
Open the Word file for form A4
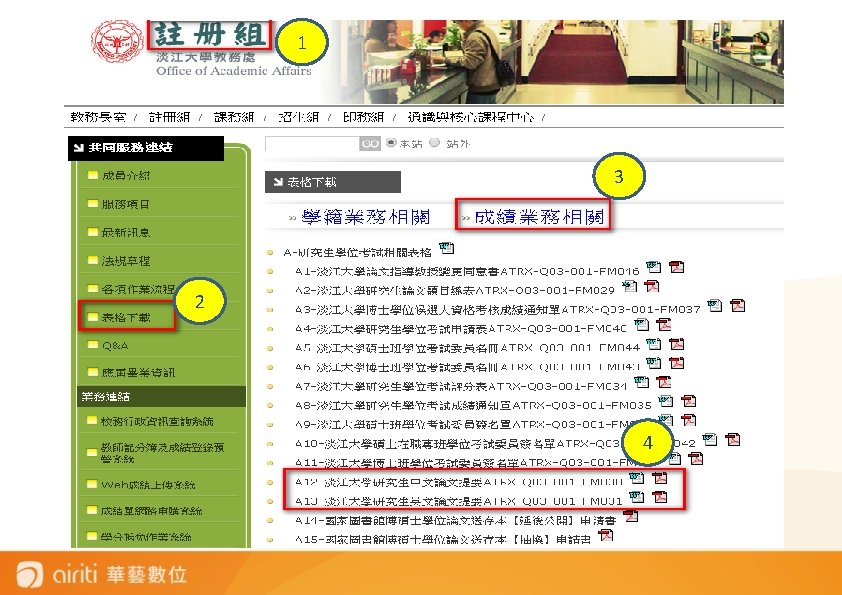pos(641,324)
